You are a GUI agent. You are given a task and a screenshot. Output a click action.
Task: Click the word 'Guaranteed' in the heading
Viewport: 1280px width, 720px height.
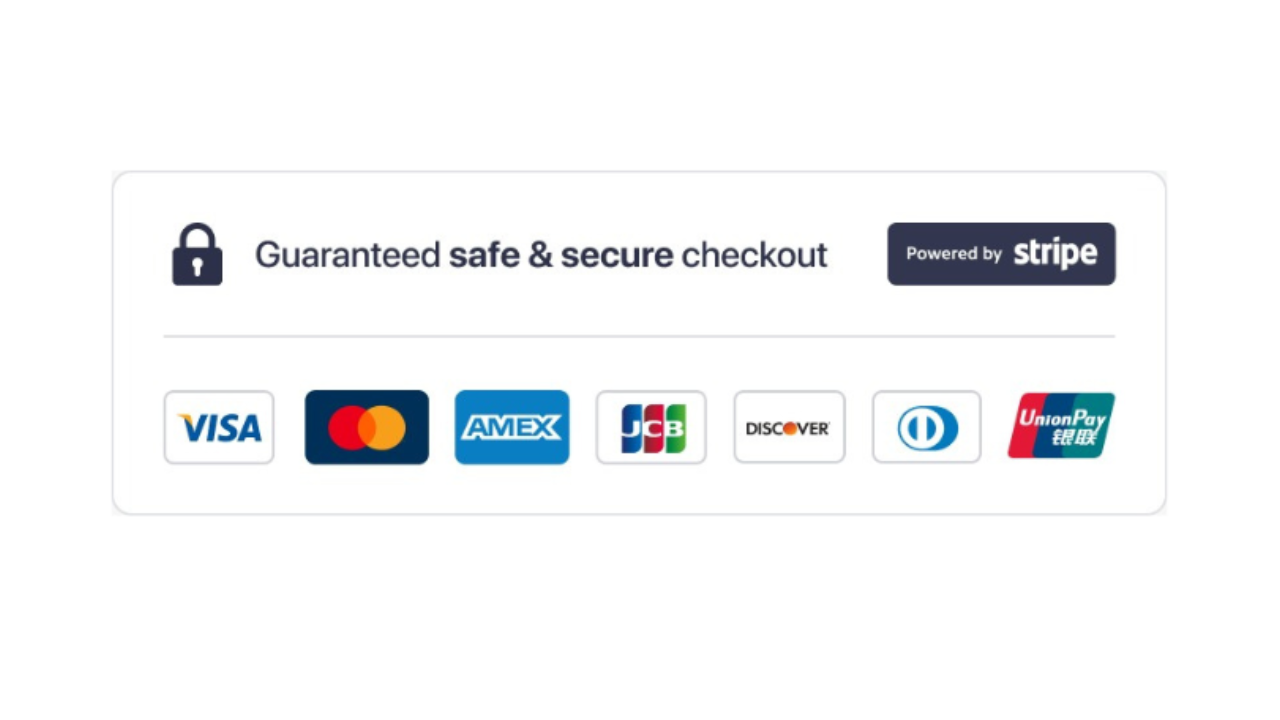pos(347,255)
